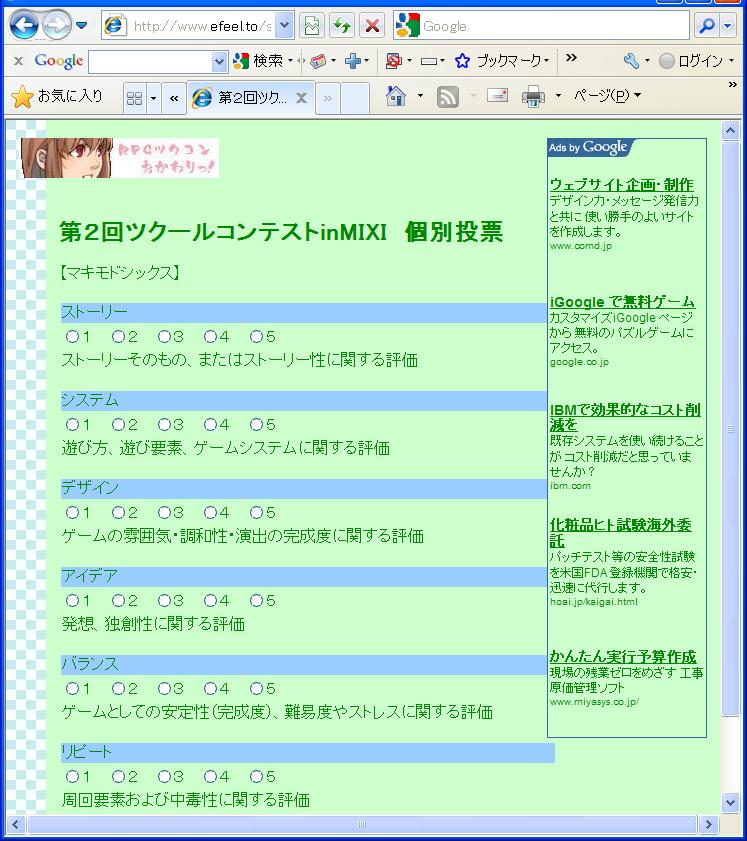Expand the address bar URL dropdown
This screenshot has width=747, height=841.
284,26
